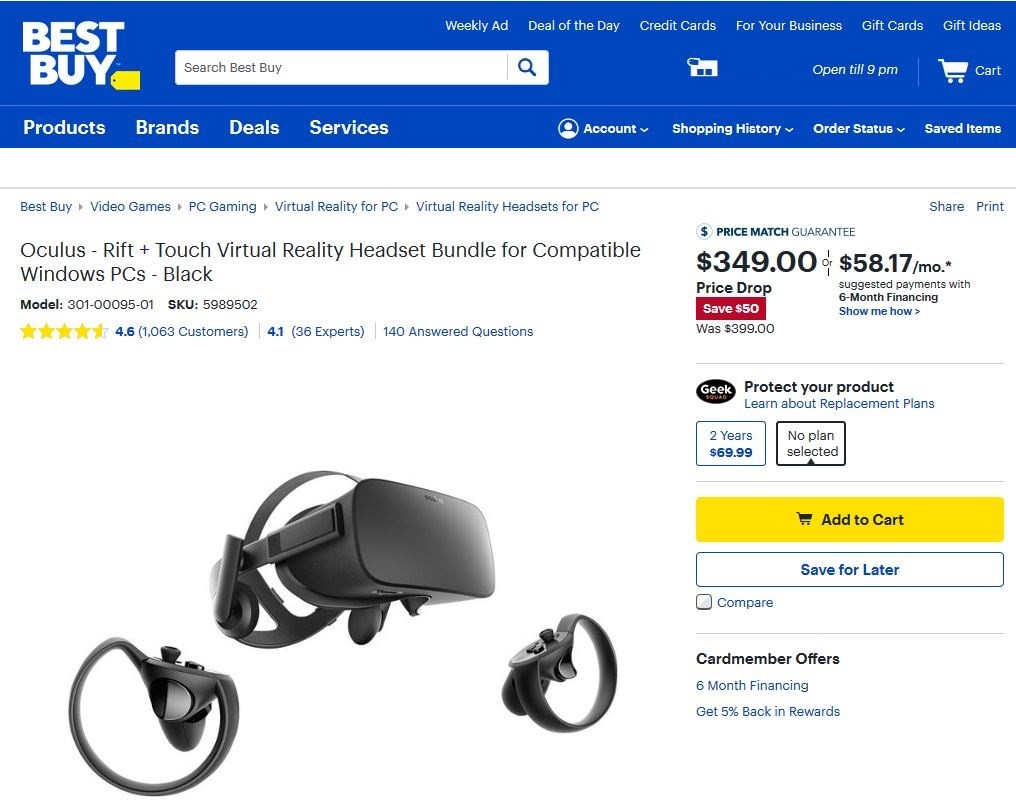Viewport: 1016px width, 803px height.
Task: Focus the Search Best Buy field
Action: click(341, 67)
